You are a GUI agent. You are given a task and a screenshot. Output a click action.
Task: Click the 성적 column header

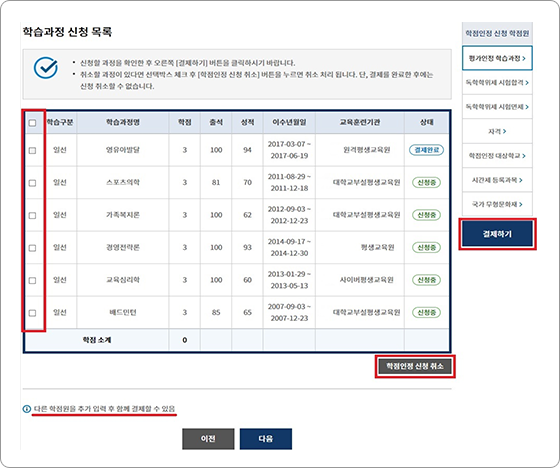(x=248, y=122)
